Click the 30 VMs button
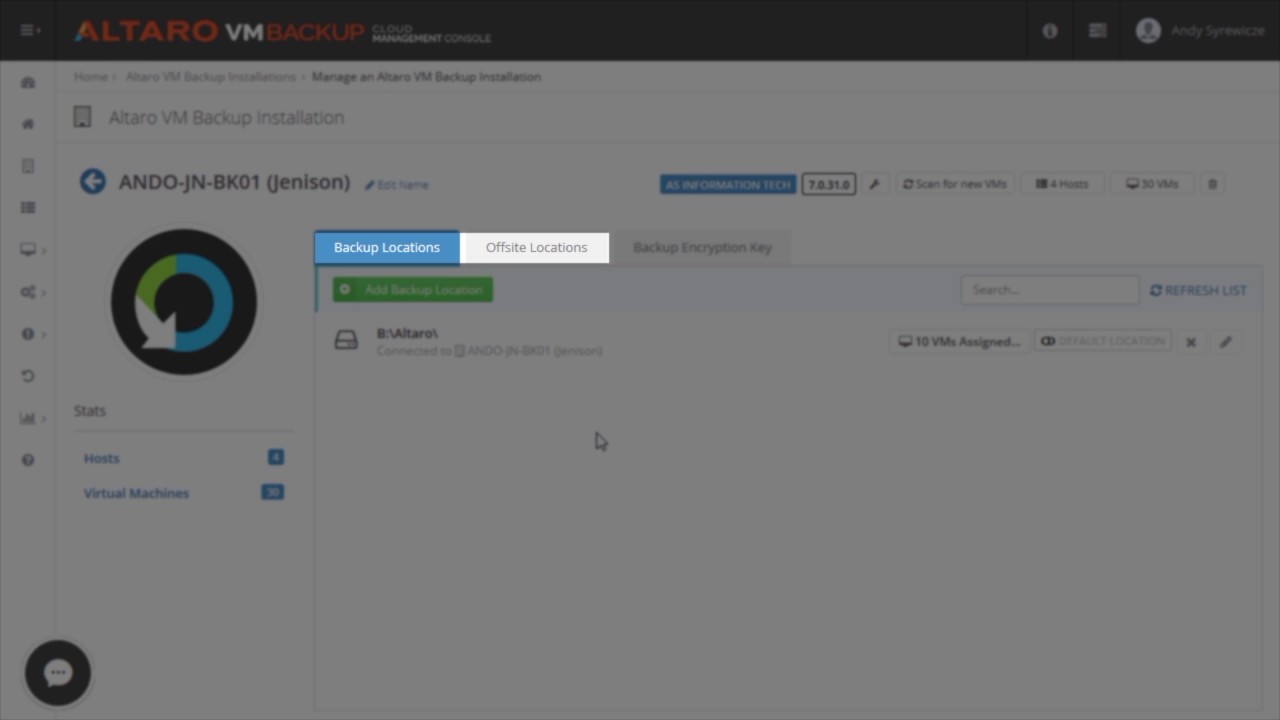 coord(1152,184)
